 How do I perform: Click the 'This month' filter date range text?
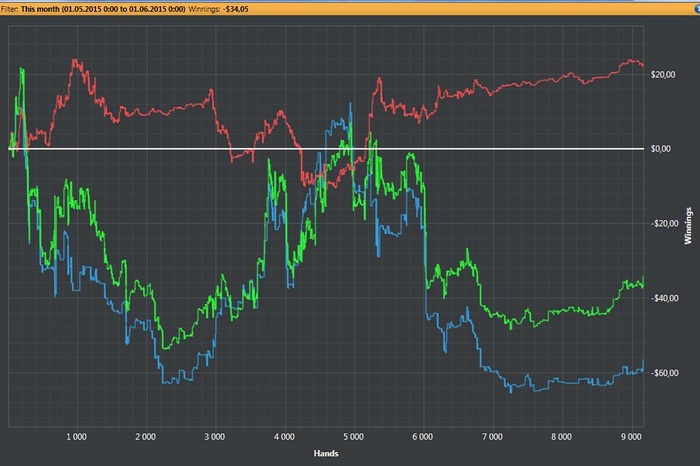click(103, 9)
